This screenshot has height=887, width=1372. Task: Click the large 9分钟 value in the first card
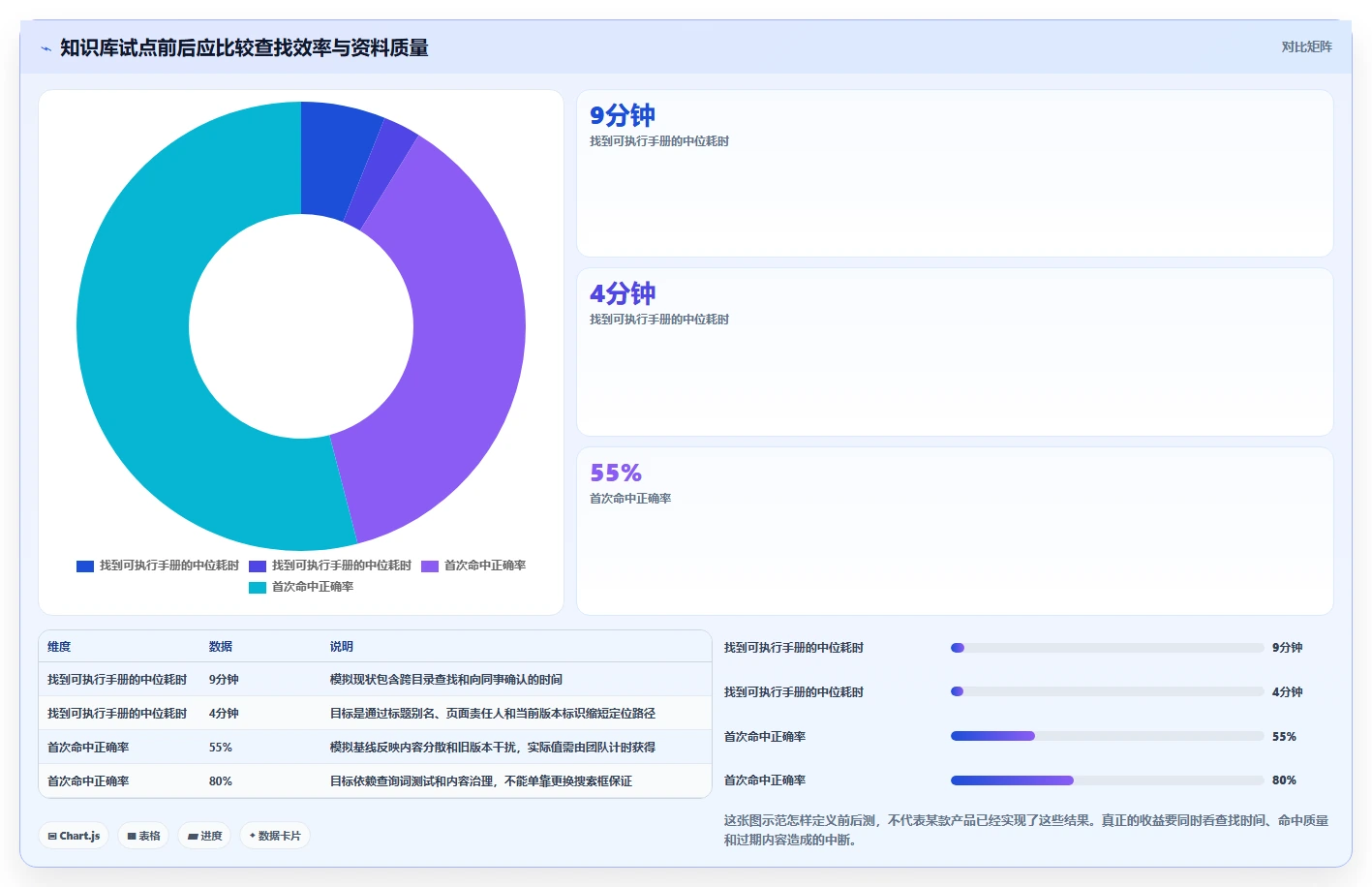[x=623, y=115]
